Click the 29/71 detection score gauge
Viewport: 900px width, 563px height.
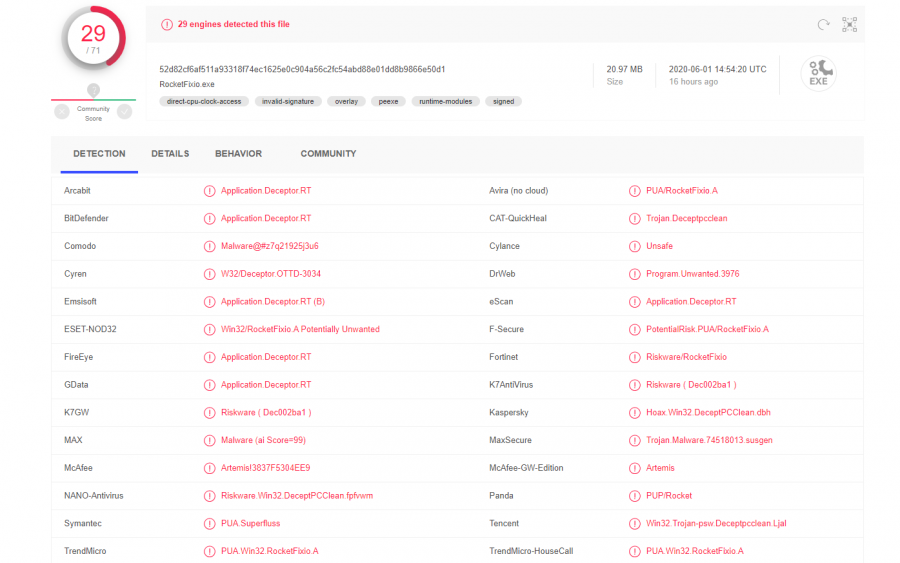coord(94,38)
